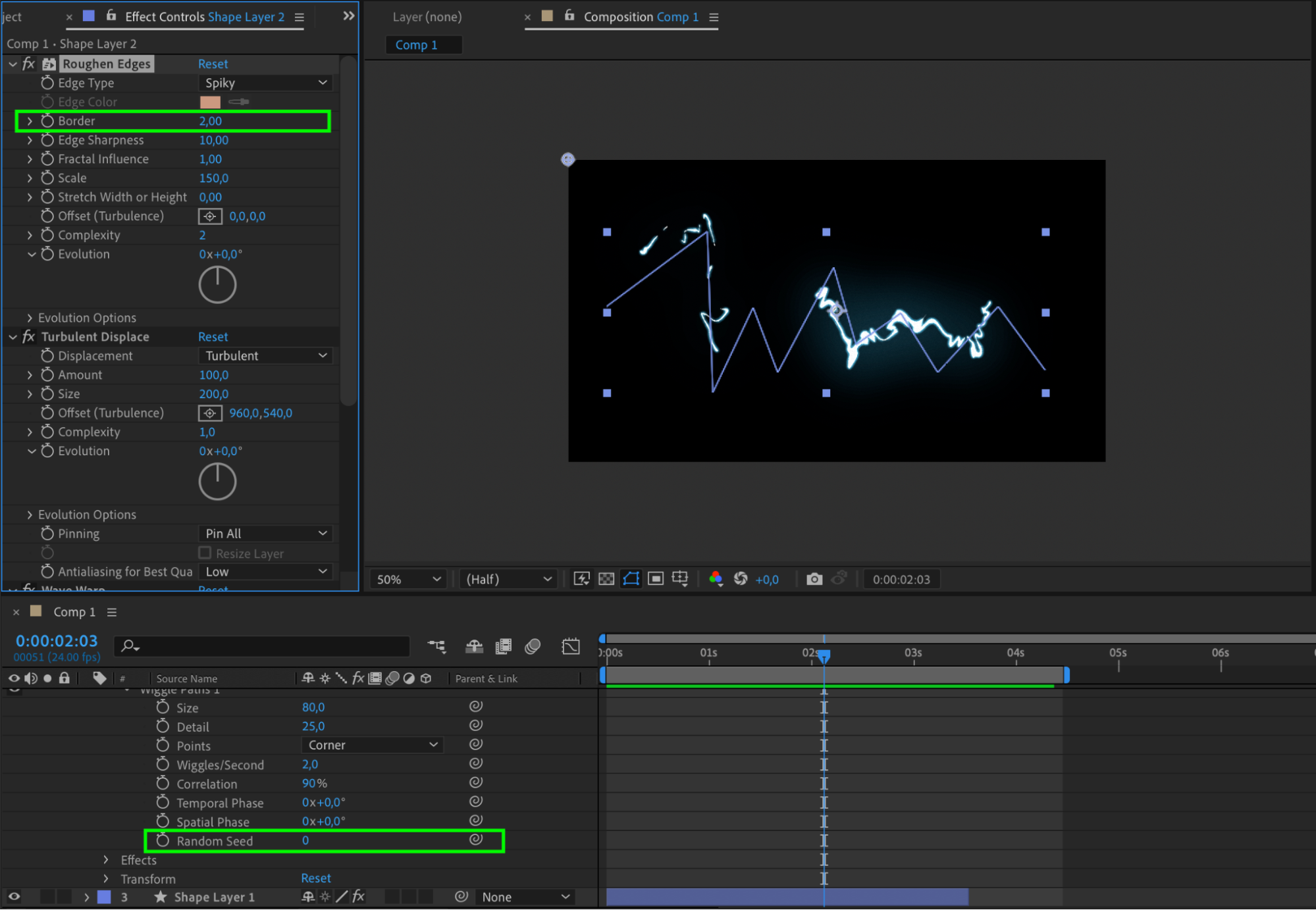This screenshot has width=1316, height=910.
Task: Select the Comp 1 viewer tab
Action: pyautogui.click(x=416, y=45)
